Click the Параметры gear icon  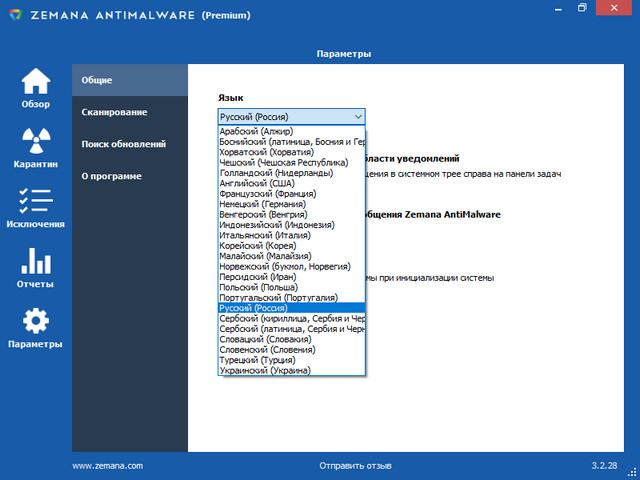tap(36, 321)
